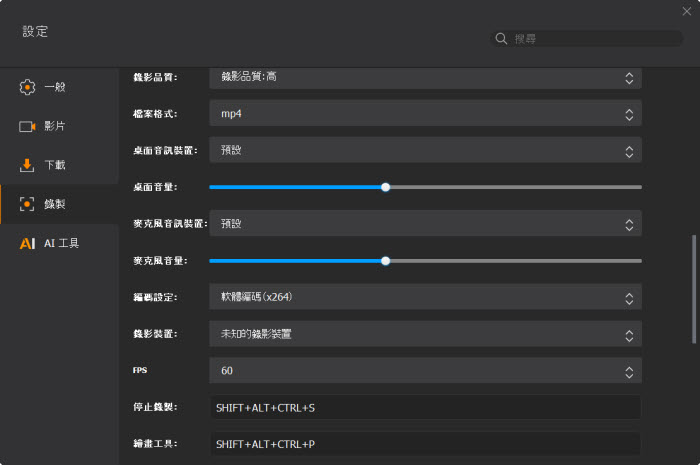Click the 繪畫工具 hotkey field

point(425,444)
